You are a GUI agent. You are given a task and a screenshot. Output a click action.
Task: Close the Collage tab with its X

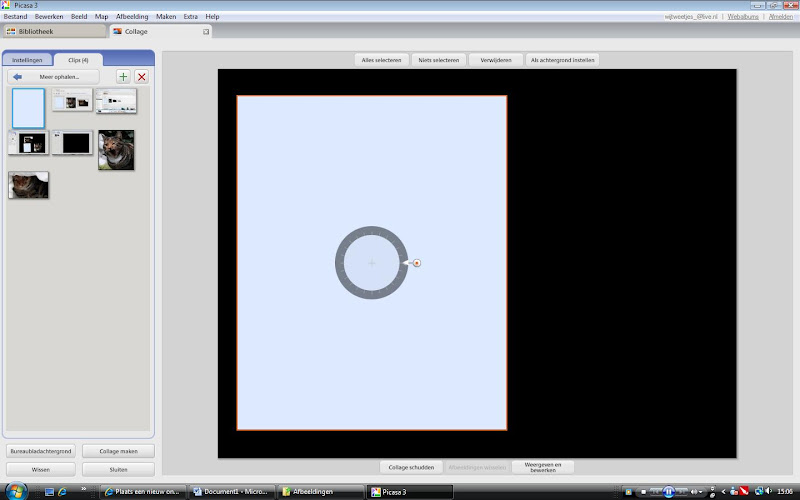click(206, 32)
